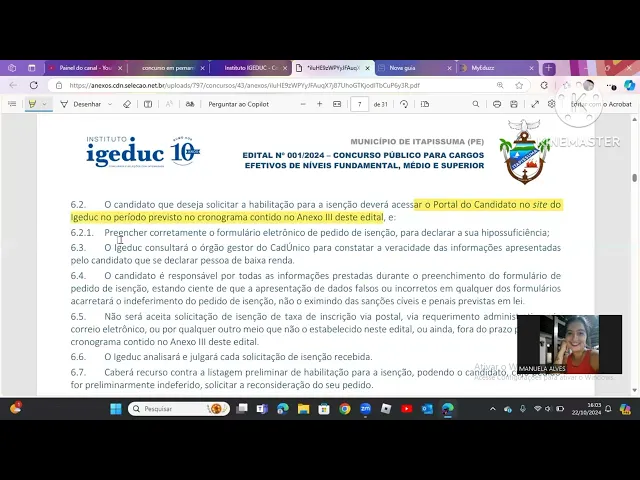This screenshot has width=640, height=480.
Task: Close the MyEduzz tab
Action: (x=531, y=68)
